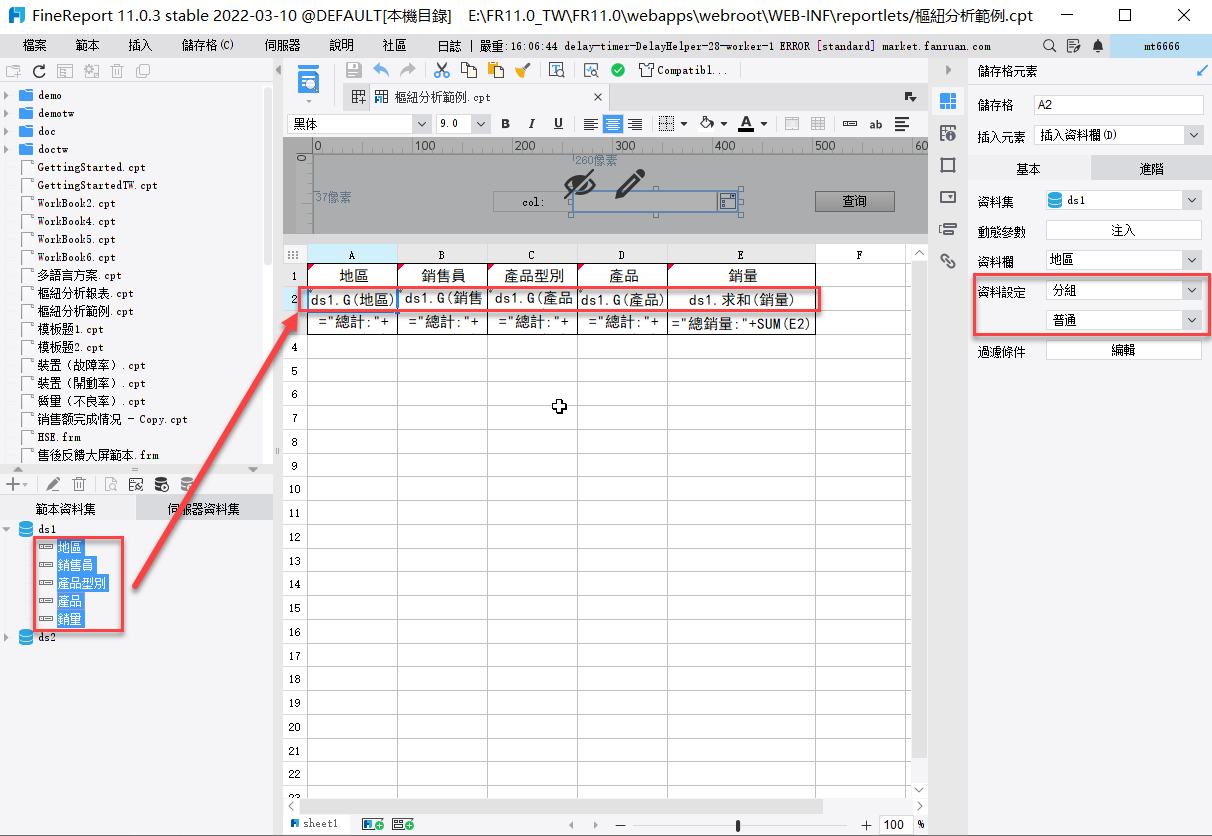
Task: Click the search magnifier in title bar
Action: tap(1049, 46)
